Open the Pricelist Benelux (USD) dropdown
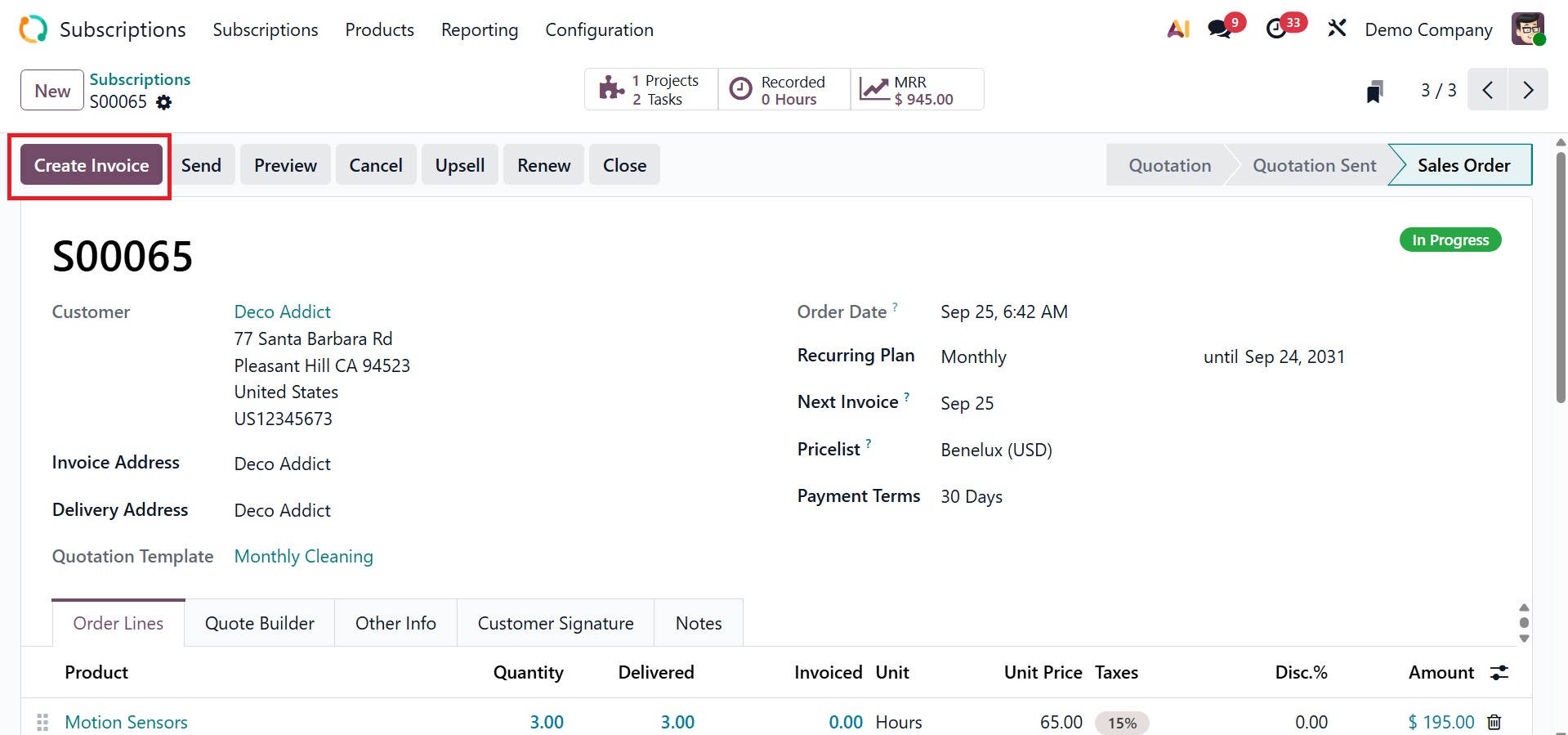Screen dimensions: 1568x735 (996, 450)
